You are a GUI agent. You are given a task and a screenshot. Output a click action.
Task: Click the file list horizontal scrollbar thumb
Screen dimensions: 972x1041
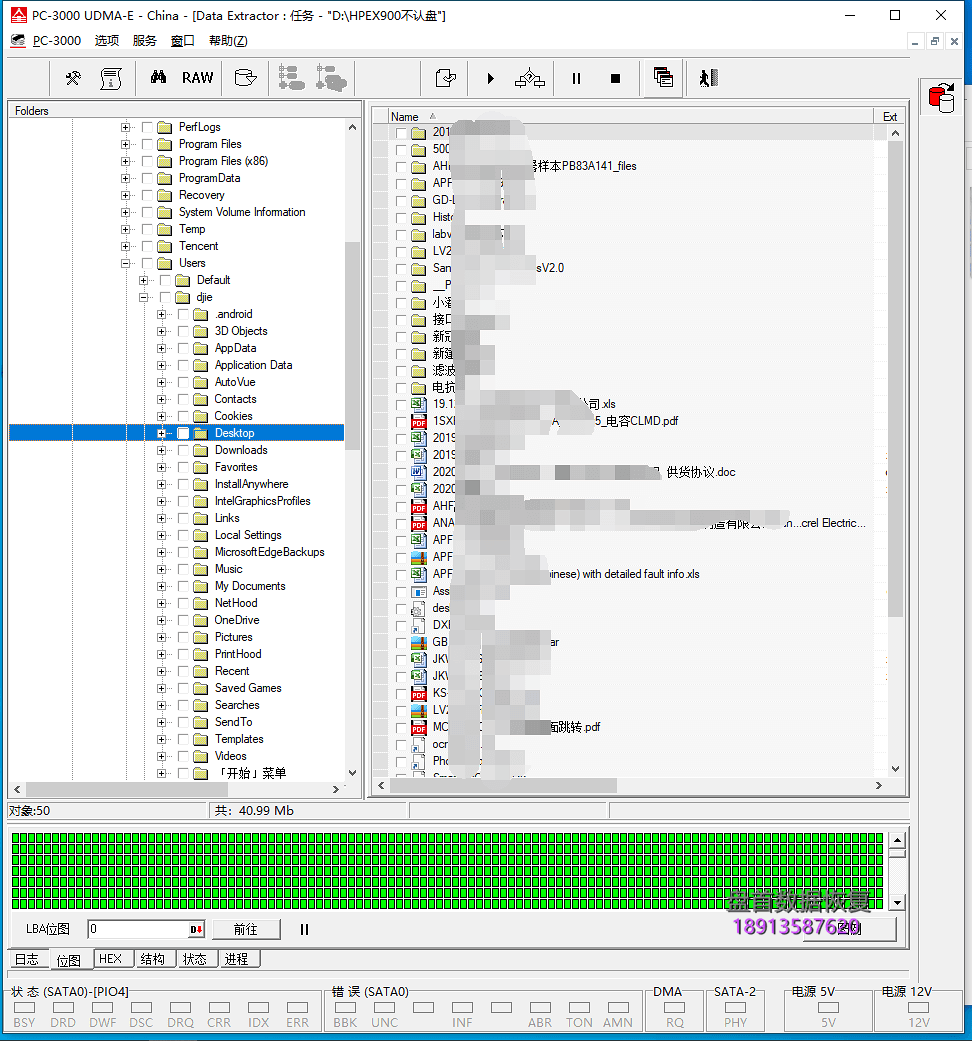[503, 785]
